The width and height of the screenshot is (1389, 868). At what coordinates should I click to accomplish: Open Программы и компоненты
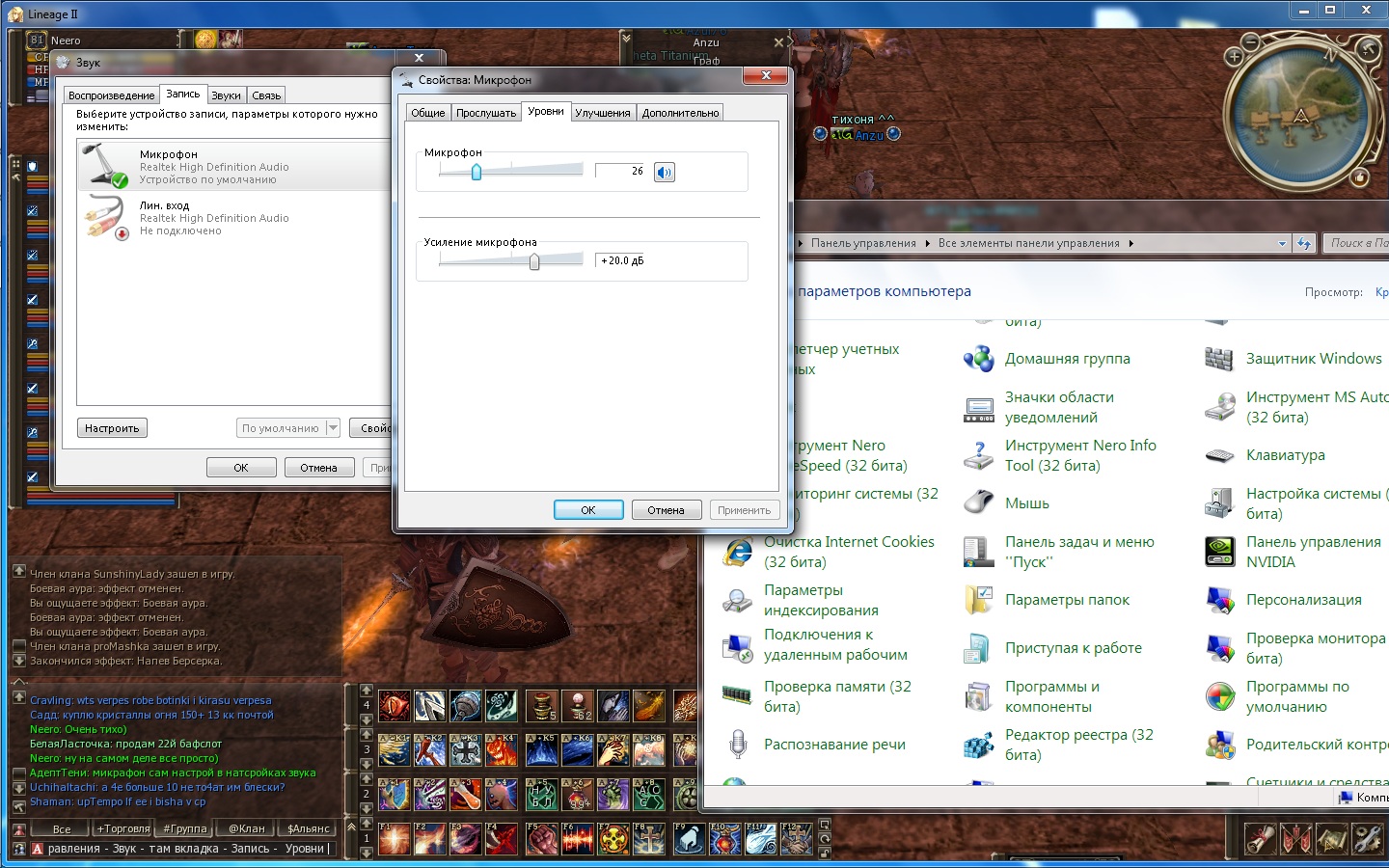(x=1032, y=696)
